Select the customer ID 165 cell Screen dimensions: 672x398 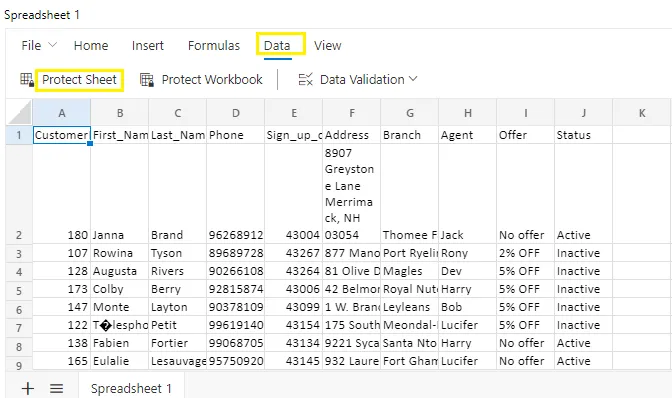62,361
